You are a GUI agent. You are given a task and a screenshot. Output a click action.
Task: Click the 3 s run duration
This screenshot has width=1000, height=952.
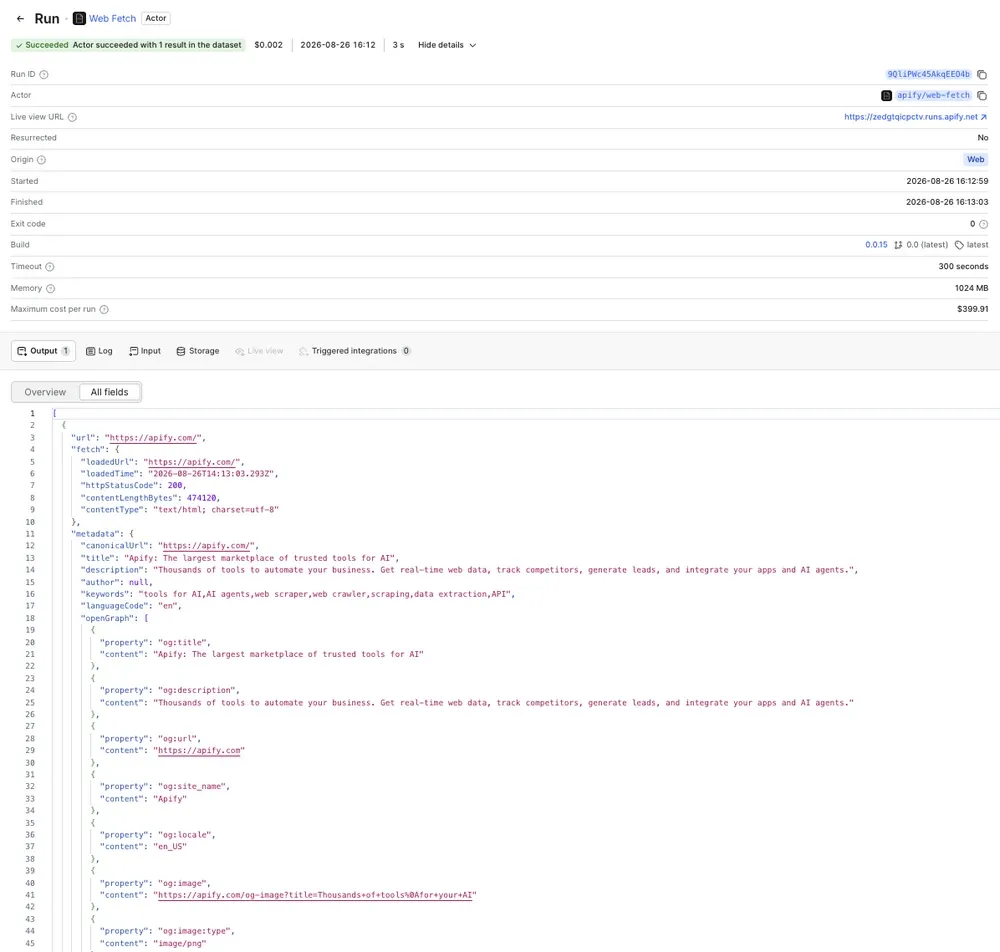(x=398, y=45)
